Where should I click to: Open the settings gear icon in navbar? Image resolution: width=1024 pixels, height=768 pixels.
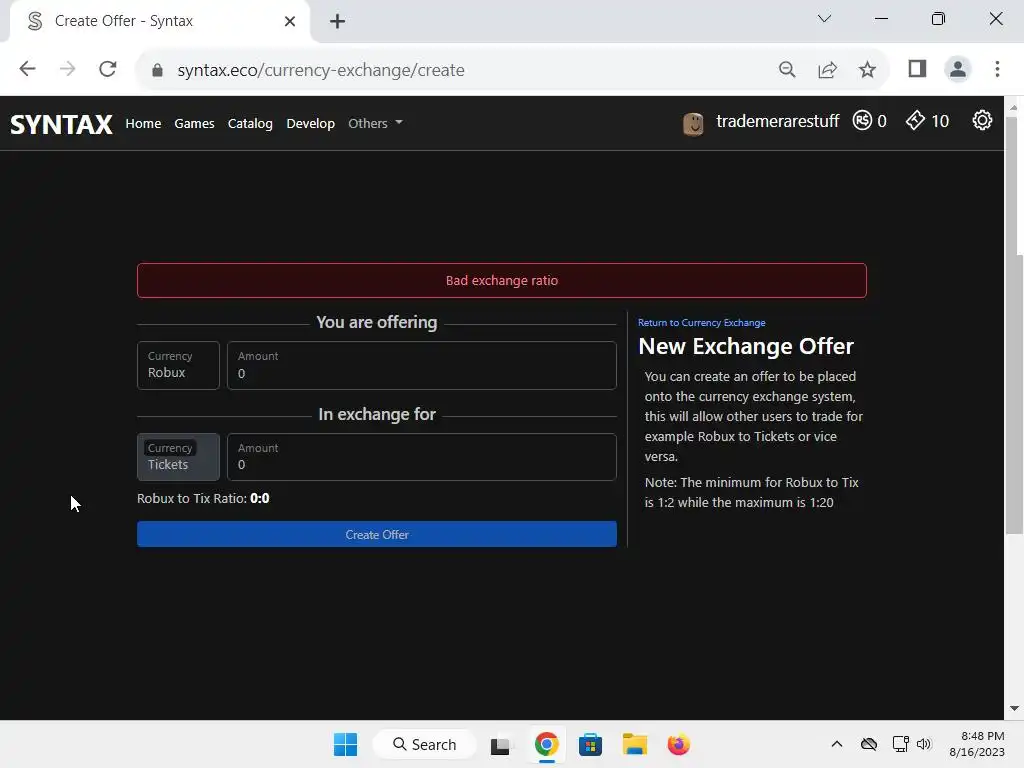(x=982, y=121)
